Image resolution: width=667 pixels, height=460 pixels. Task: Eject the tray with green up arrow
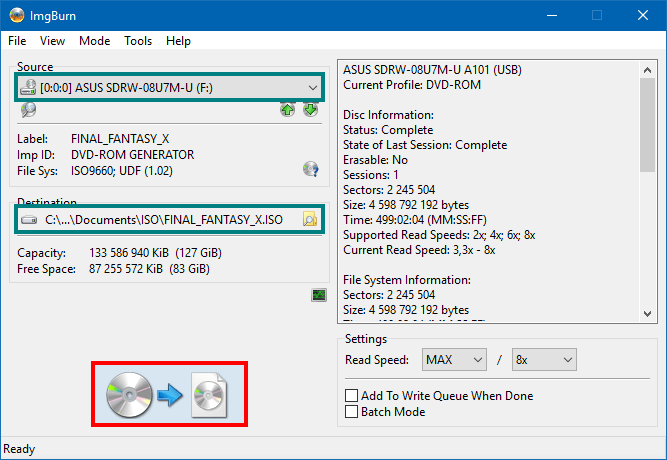[288, 110]
